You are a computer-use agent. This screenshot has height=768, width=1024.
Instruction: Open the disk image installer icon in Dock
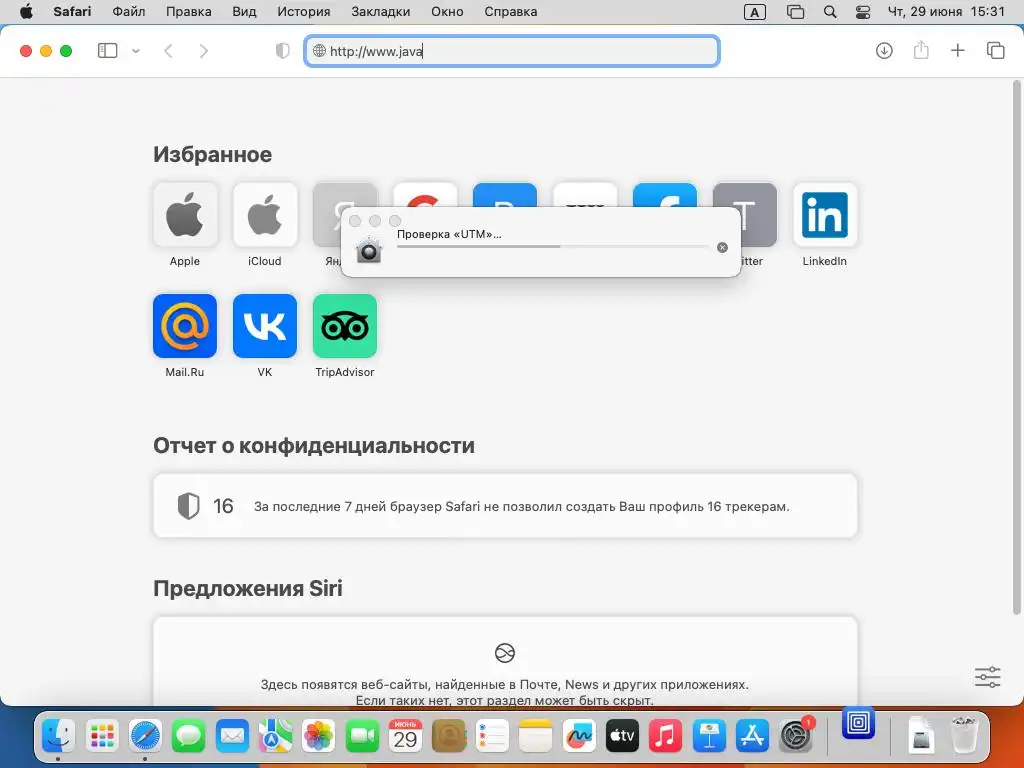click(x=921, y=736)
